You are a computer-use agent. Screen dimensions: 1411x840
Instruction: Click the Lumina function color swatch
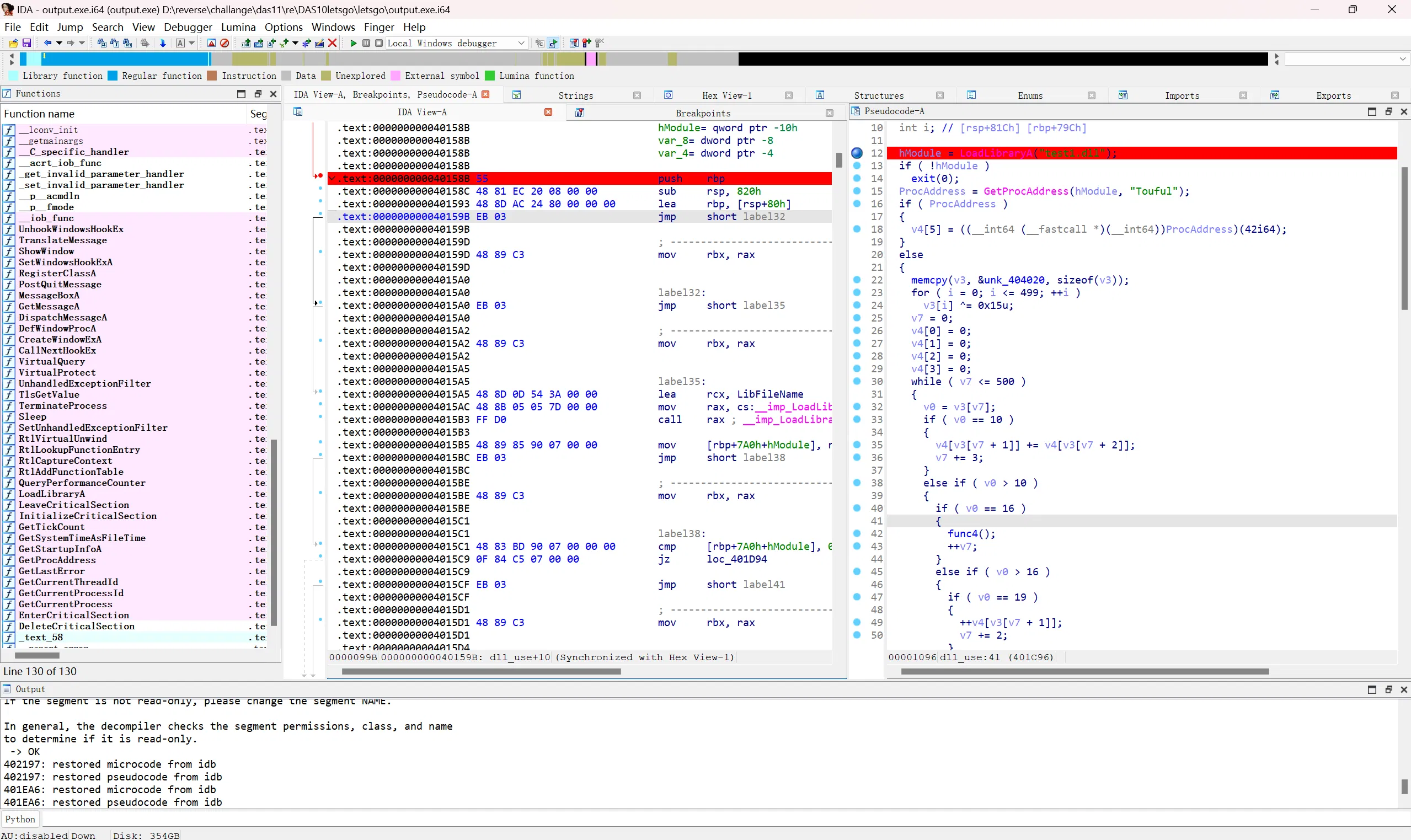[490, 76]
